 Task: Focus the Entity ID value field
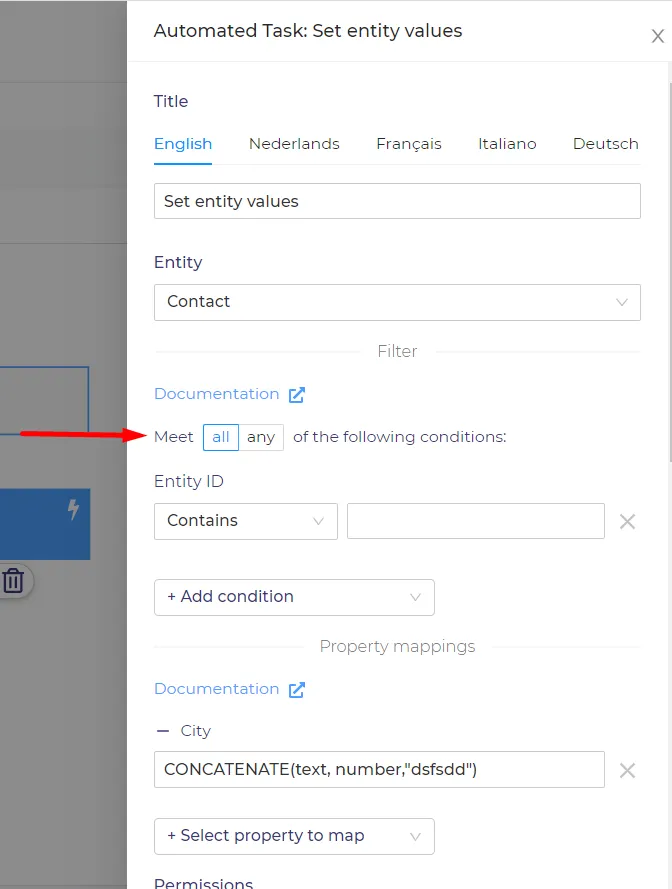[475, 521]
